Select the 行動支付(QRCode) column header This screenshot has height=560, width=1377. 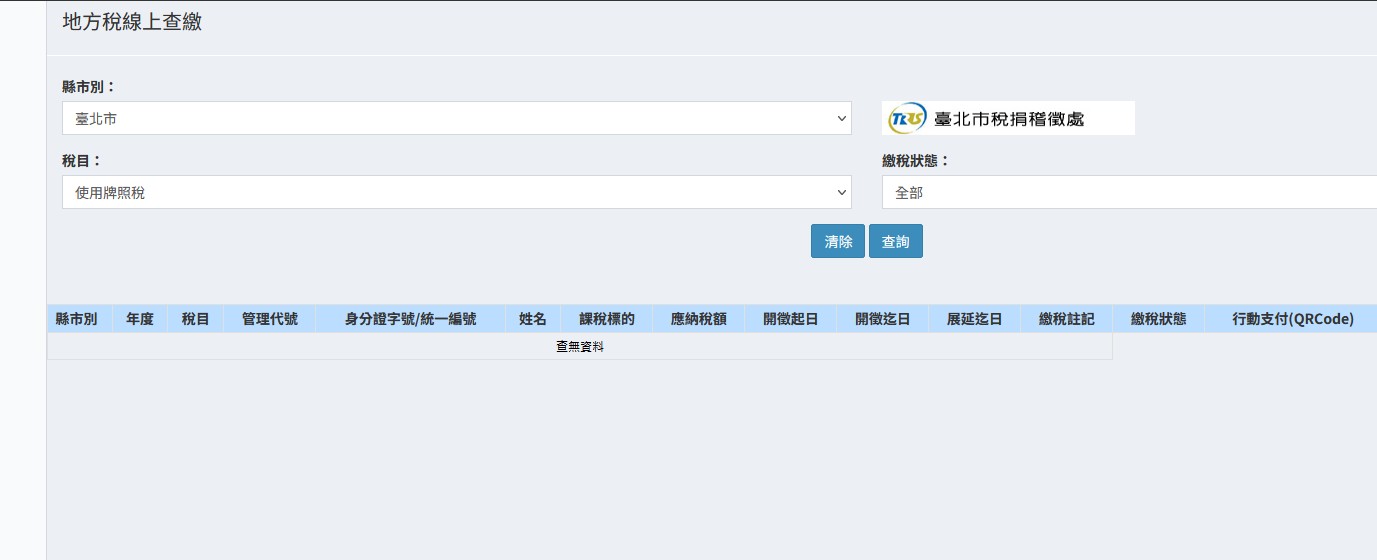[x=1292, y=319]
